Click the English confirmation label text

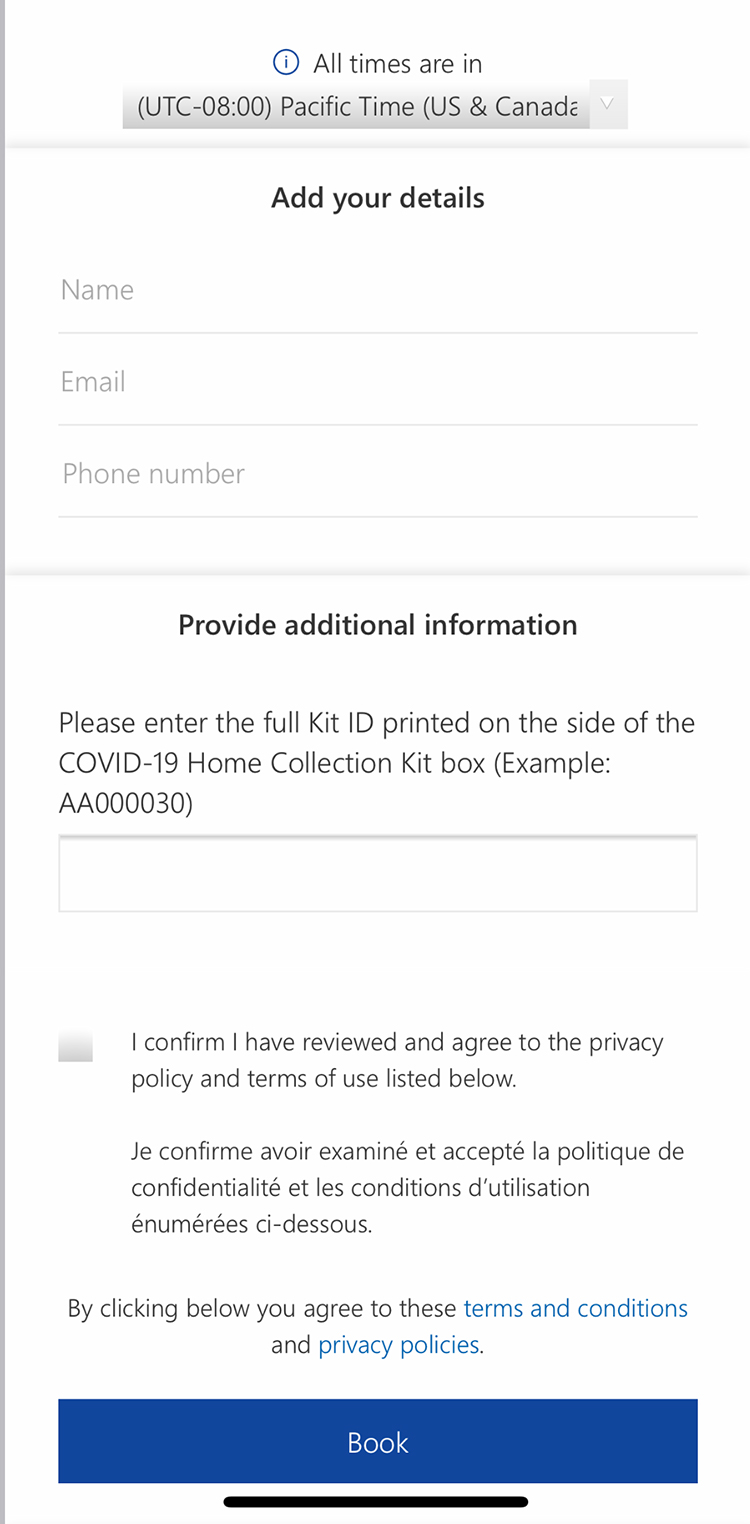[x=398, y=1061]
